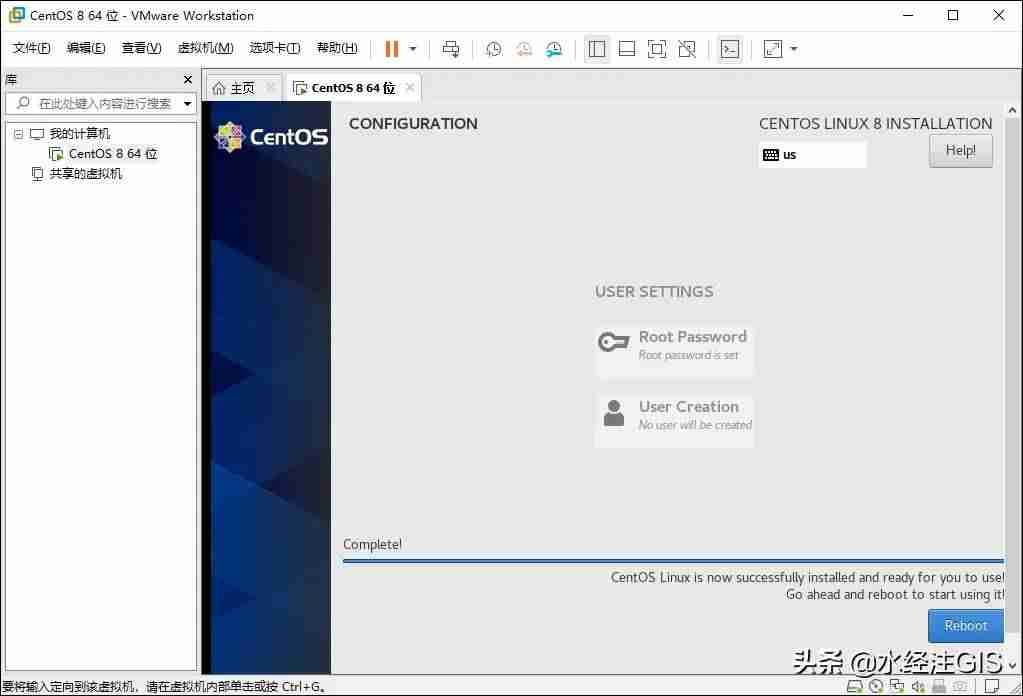Close the CentOS 8 64 位 tab
The height and width of the screenshot is (696, 1023).
[x=410, y=87]
